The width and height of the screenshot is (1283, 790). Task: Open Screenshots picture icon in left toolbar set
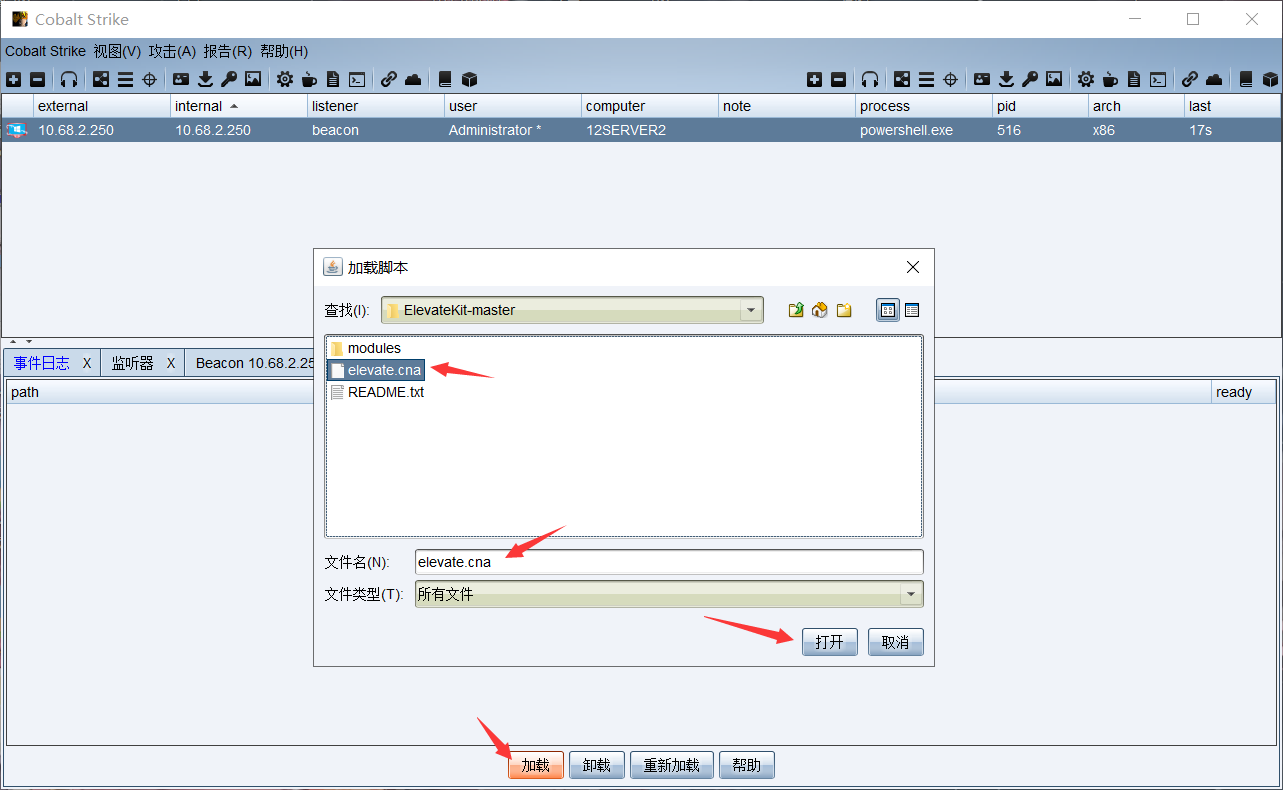[x=253, y=79]
